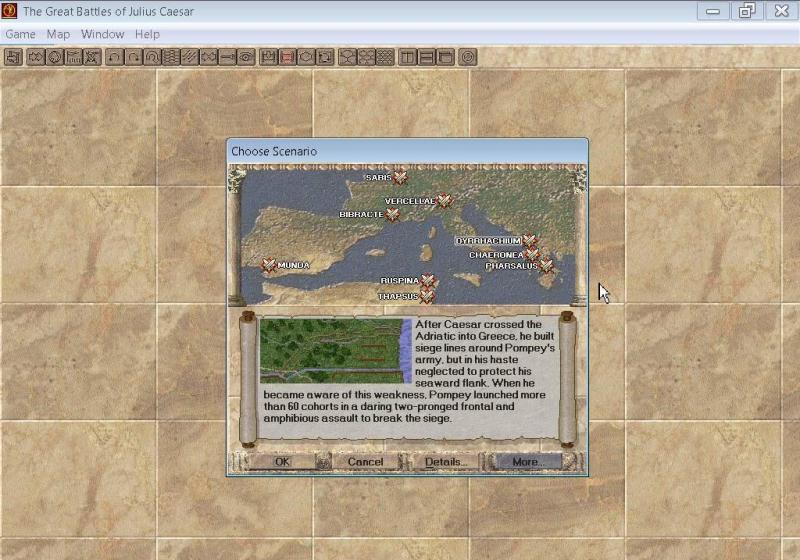Viewport: 800px width, 560px height.
Task: Choose the Bibracte crossed-swords marker
Action: (393, 214)
